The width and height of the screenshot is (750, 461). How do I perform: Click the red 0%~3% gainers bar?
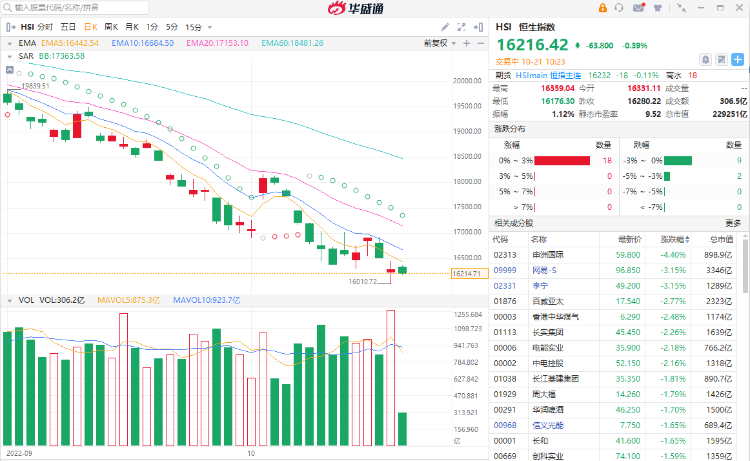tap(562, 161)
